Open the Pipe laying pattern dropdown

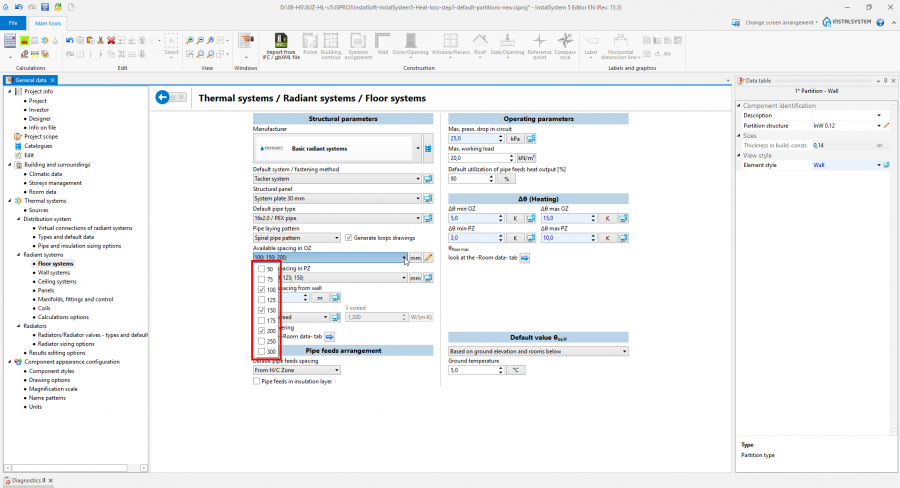click(337, 237)
